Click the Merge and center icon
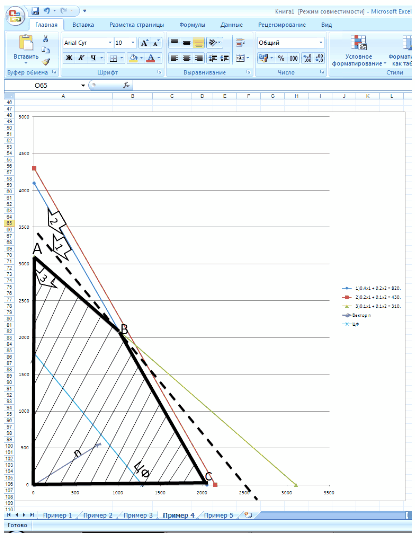 coord(241,58)
